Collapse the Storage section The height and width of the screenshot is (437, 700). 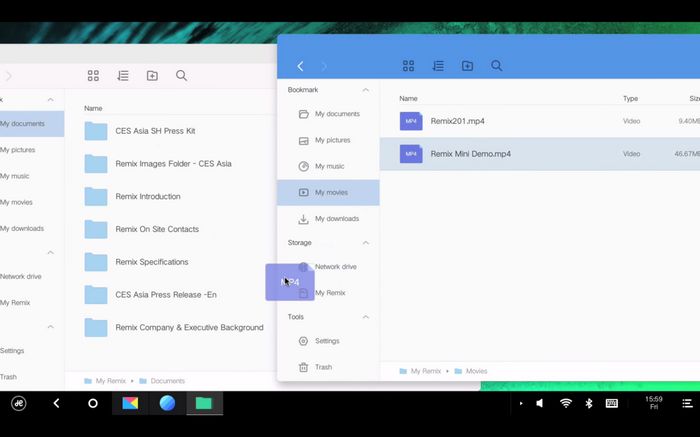366,243
